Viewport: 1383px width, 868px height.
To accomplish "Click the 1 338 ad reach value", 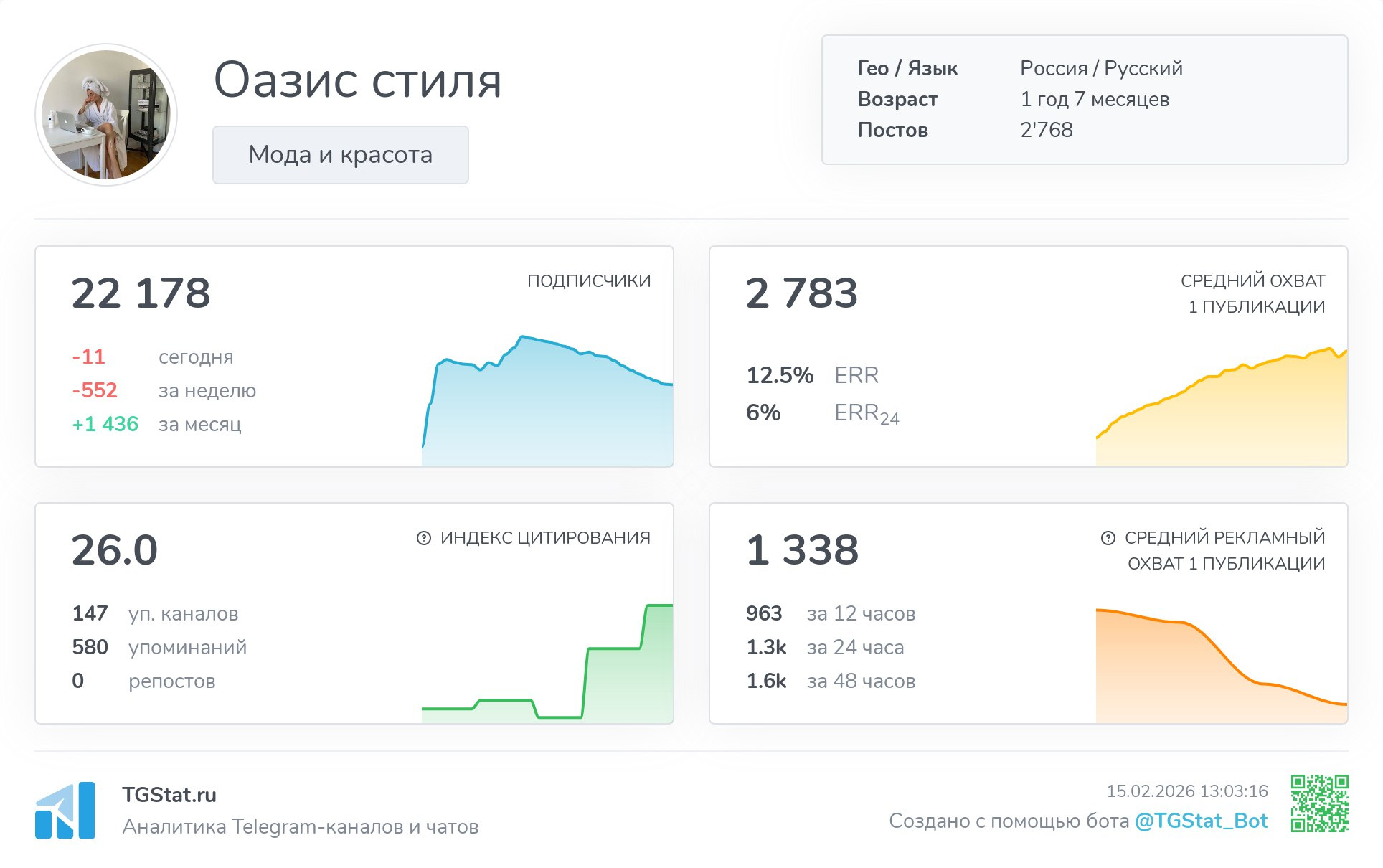I will point(802,550).
